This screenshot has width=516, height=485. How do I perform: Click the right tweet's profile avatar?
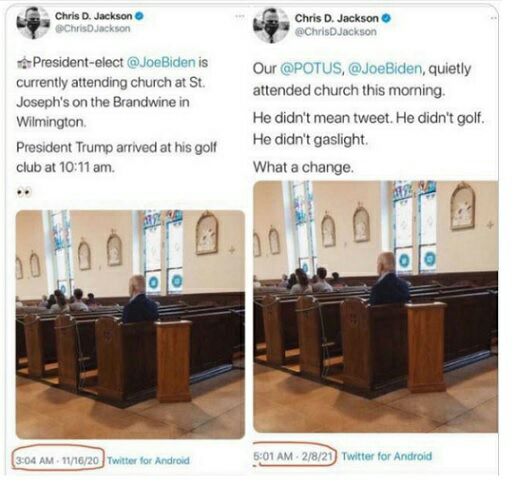click(271, 26)
